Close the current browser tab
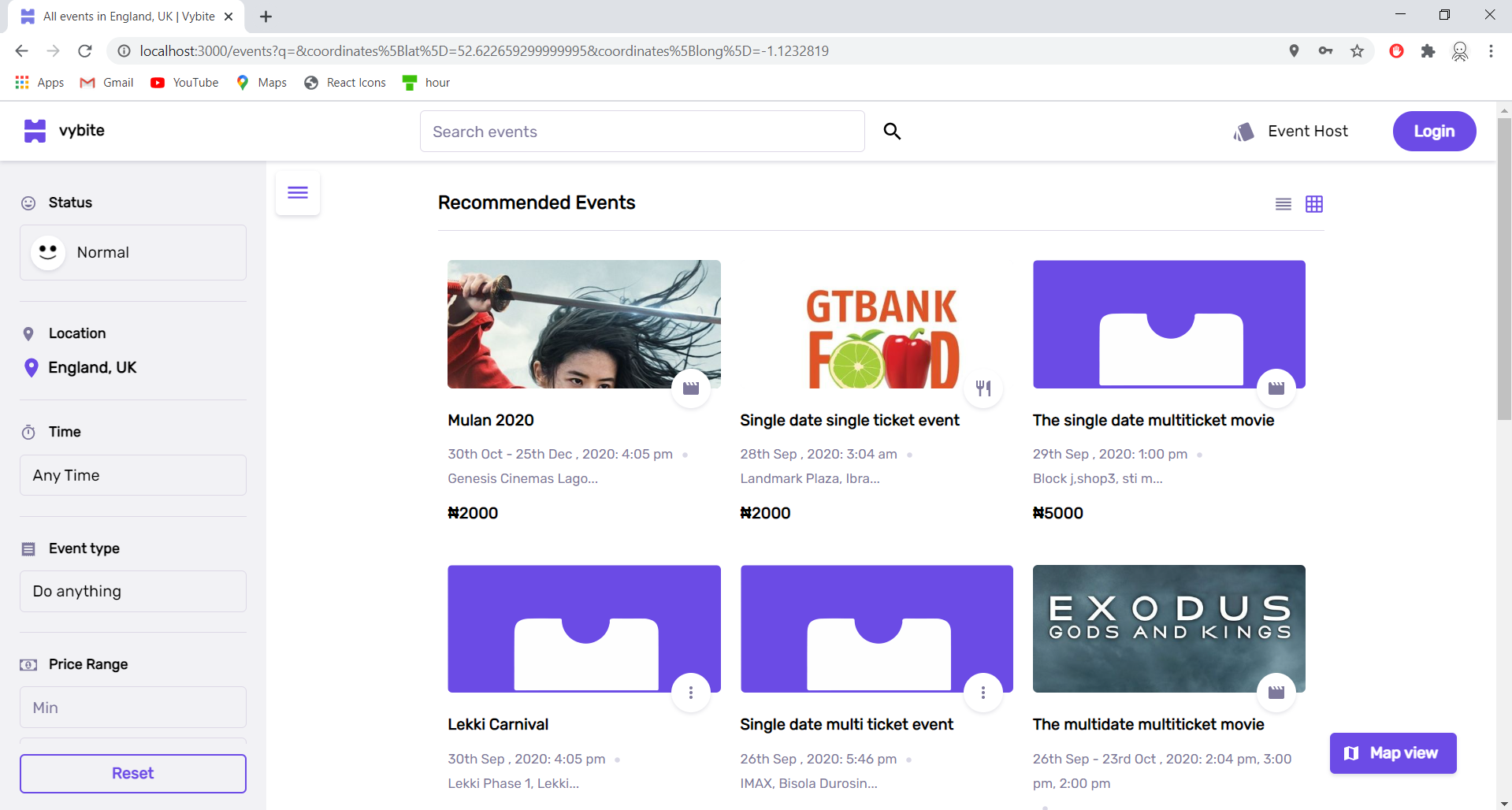The width and height of the screenshot is (1512, 810). [x=228, y=17]
